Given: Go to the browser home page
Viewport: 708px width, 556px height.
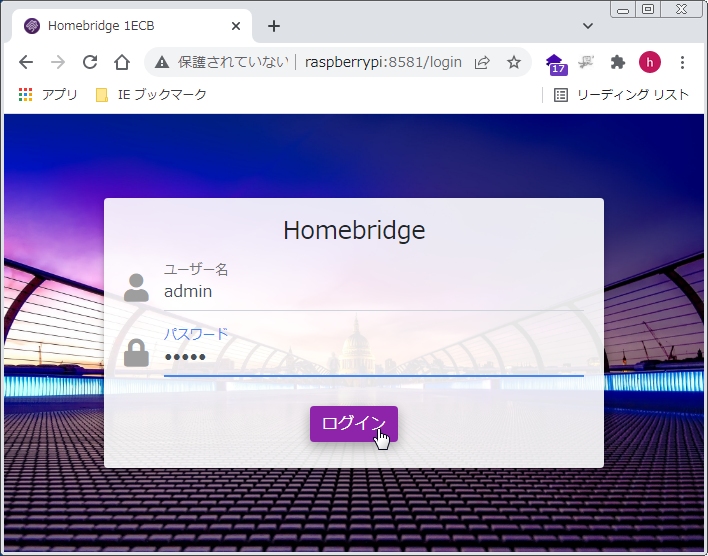Looking at the screenshot, I should [122, 62].
